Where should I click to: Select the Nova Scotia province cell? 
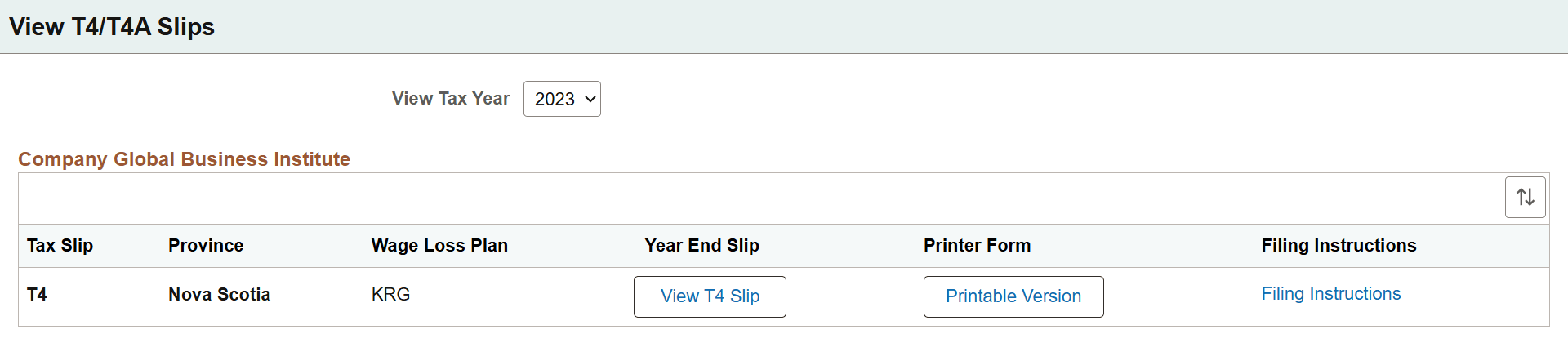(x=219, y=295)
